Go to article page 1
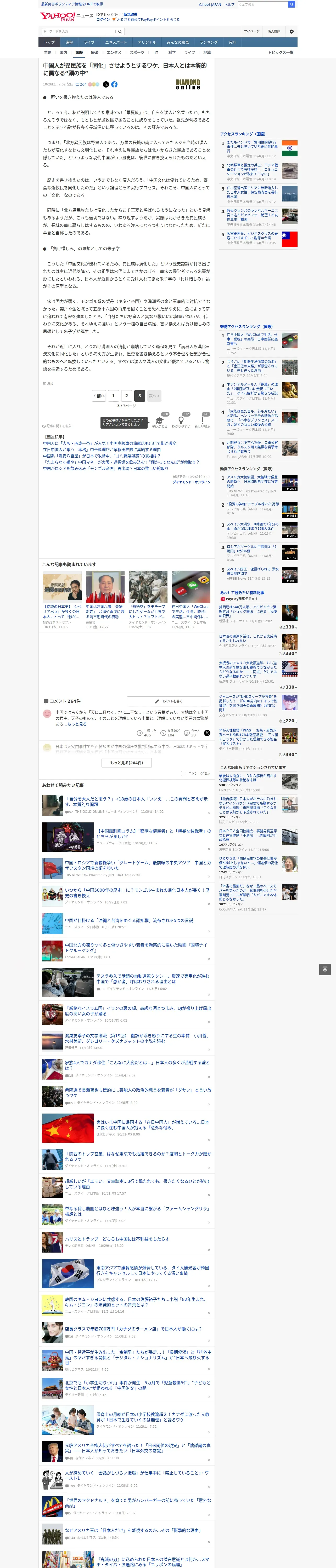This screenshot has height=1568, width=336. tap(113, 396)
